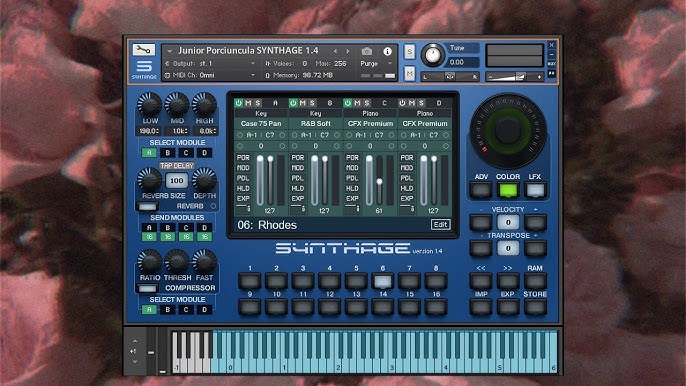Image resolution: width=686 pixels, height=386 pixels.
Task: Select preset pad number 3
Action: click(303, 281)
